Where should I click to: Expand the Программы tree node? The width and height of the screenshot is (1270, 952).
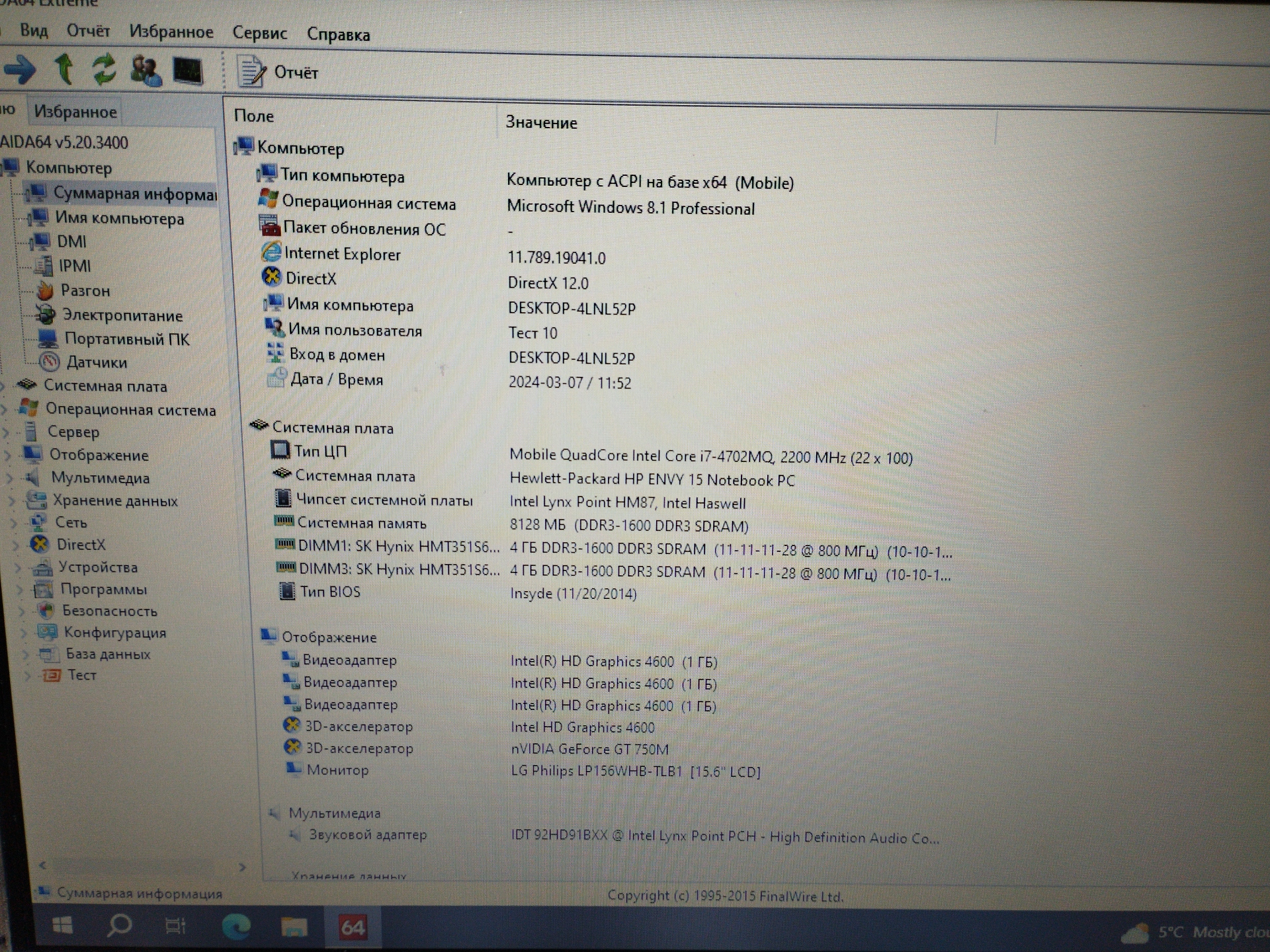pyautogui.click(x=21, y=590)
